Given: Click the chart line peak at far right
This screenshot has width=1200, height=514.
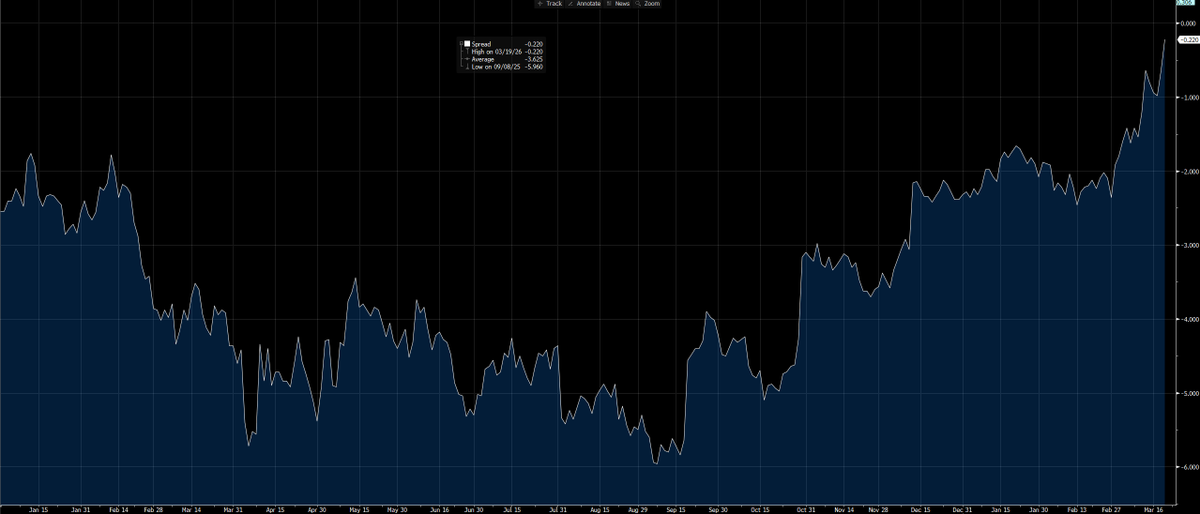Looking at the screenshot, I should (1165, 40).
